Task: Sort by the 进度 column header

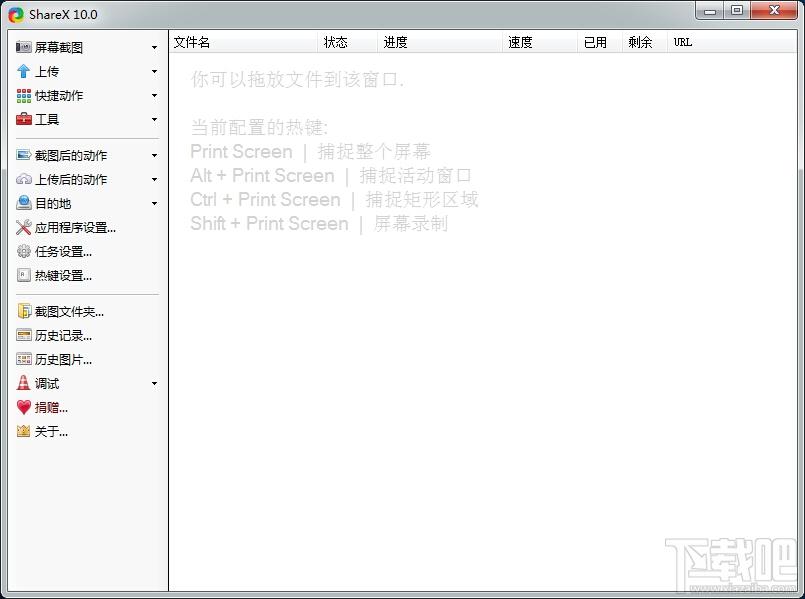Action: pyautogui.click(x=440, y=42)
